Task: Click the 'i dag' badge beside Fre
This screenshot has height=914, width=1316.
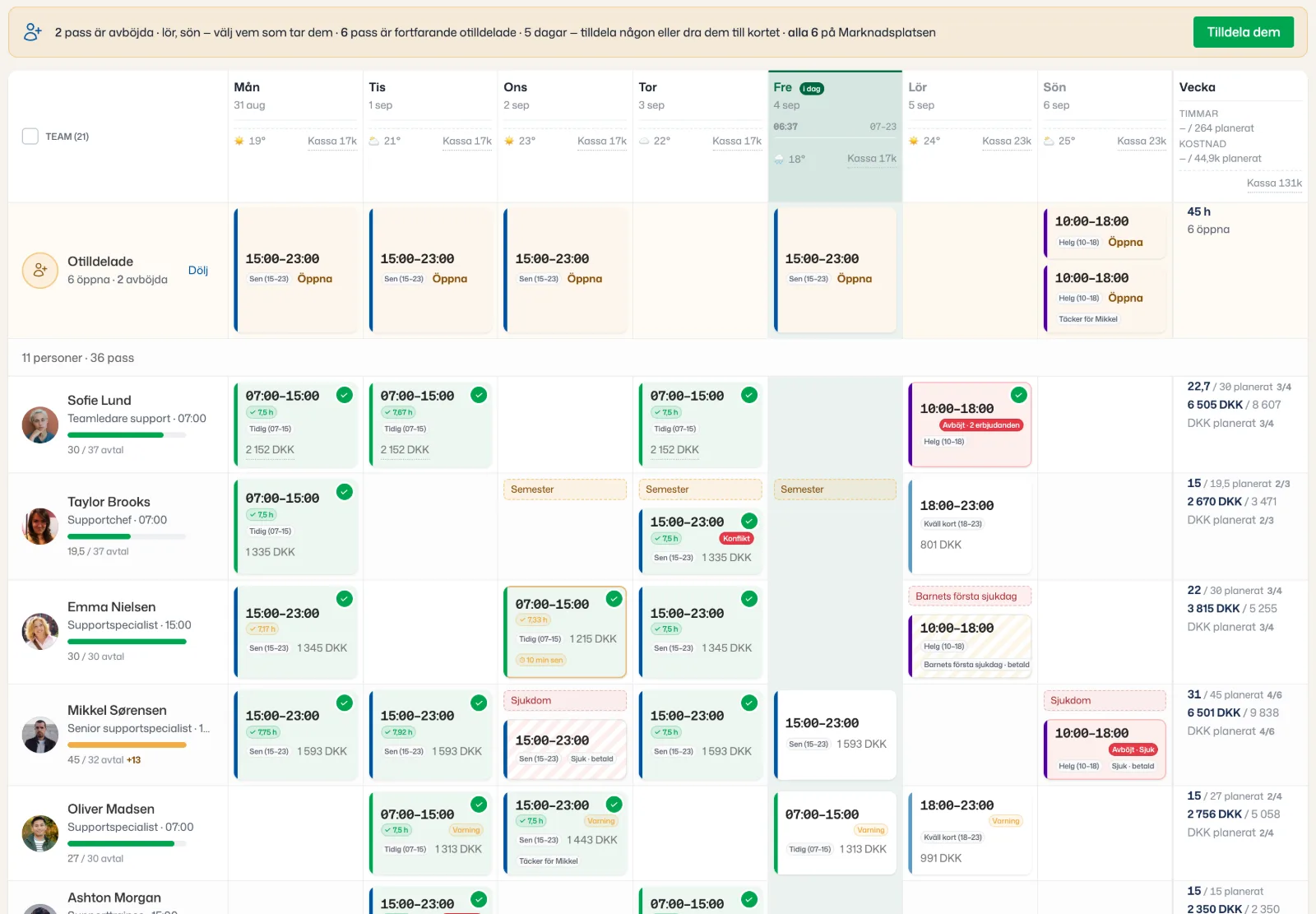Action: click(x=812, y=89)
